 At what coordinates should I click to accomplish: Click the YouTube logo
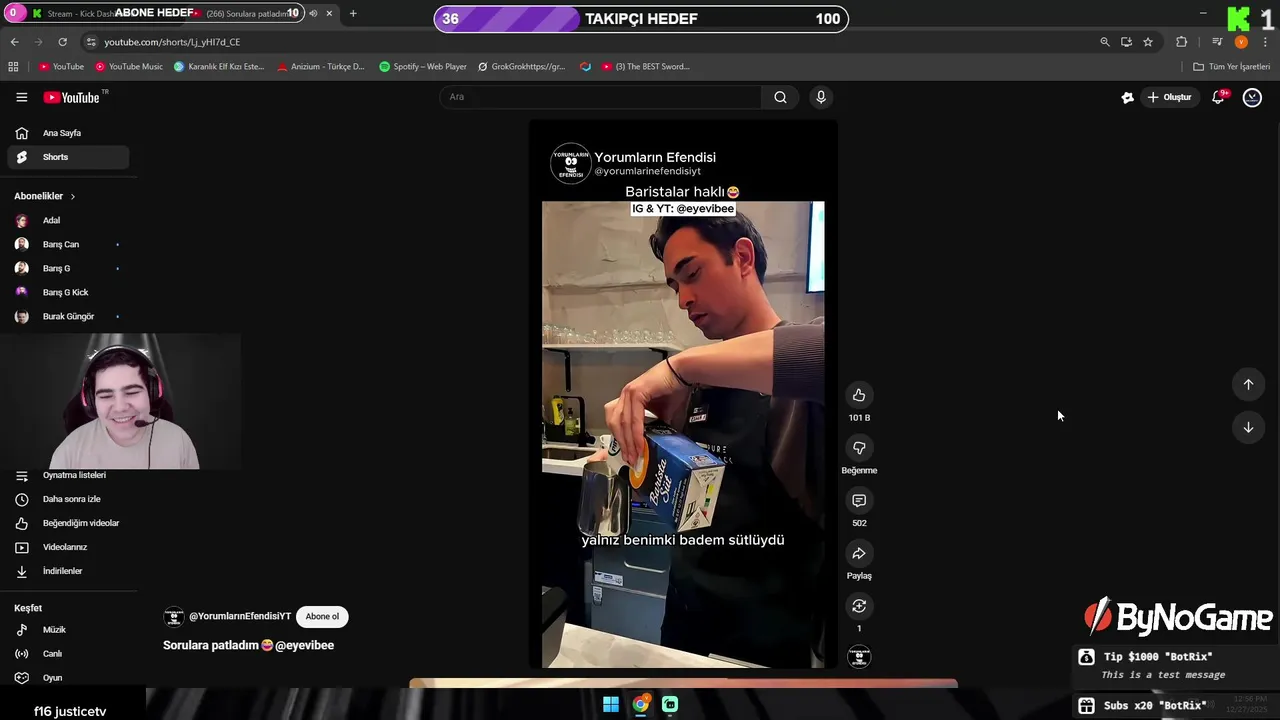(x=72, y=97)
